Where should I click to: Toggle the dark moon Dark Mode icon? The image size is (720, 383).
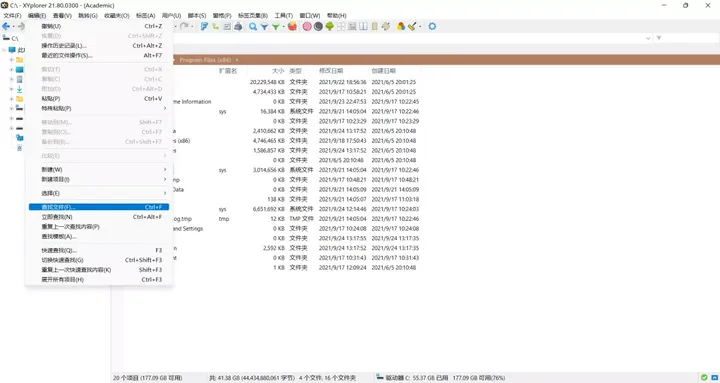[x=318, y=27]
